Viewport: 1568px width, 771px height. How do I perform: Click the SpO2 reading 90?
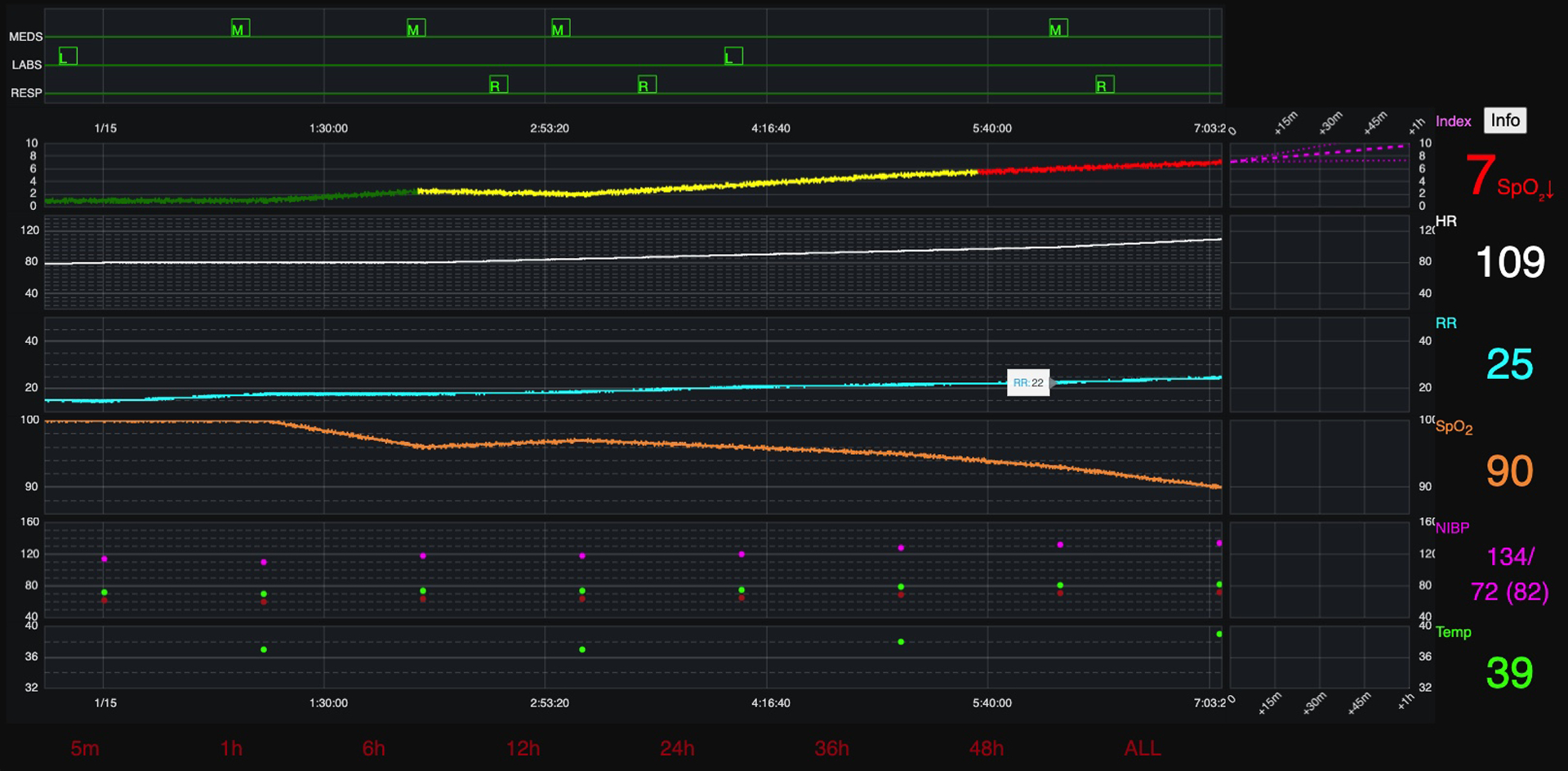1509,471
